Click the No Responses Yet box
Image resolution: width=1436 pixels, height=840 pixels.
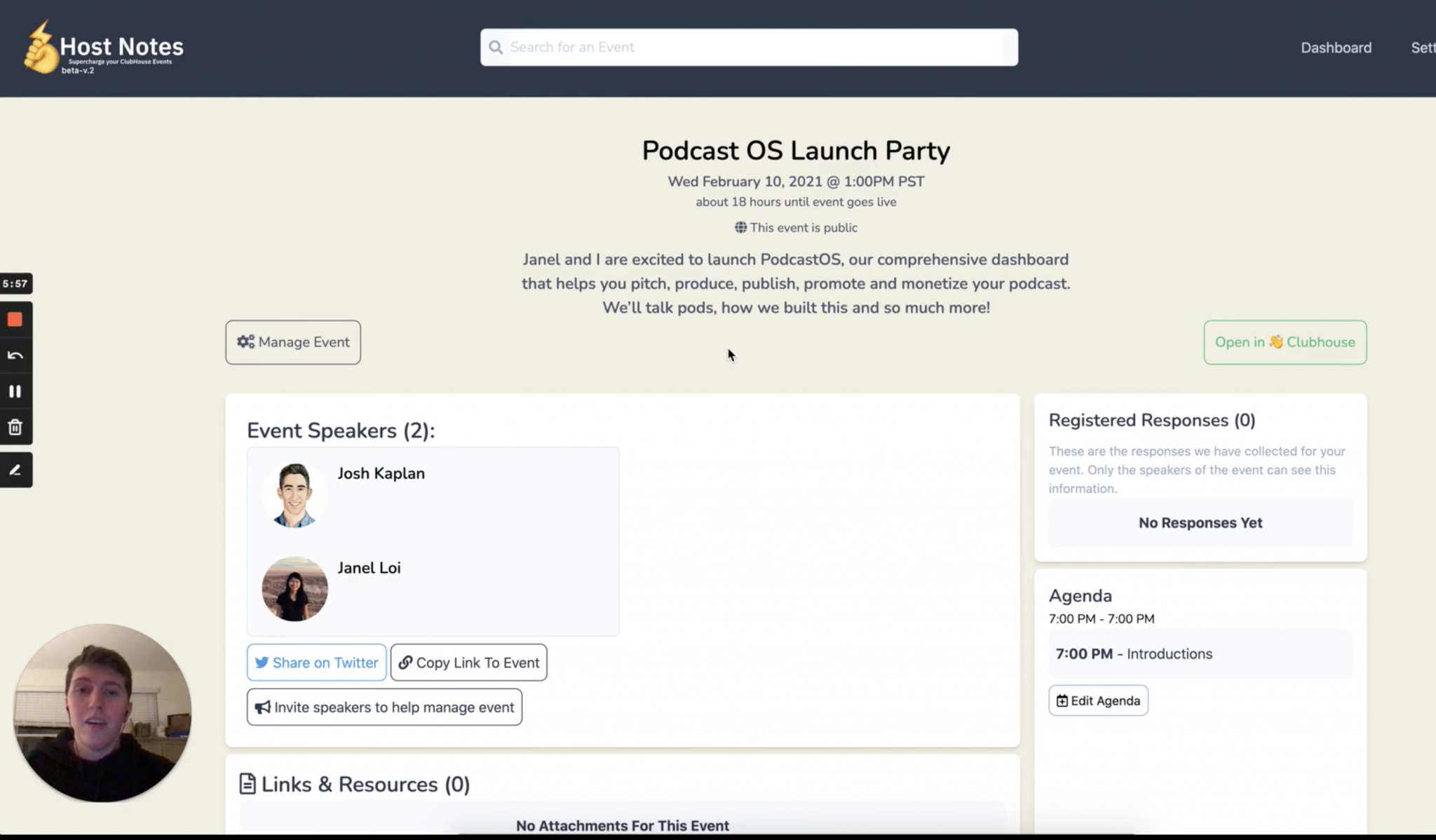tap(1200, 522)
